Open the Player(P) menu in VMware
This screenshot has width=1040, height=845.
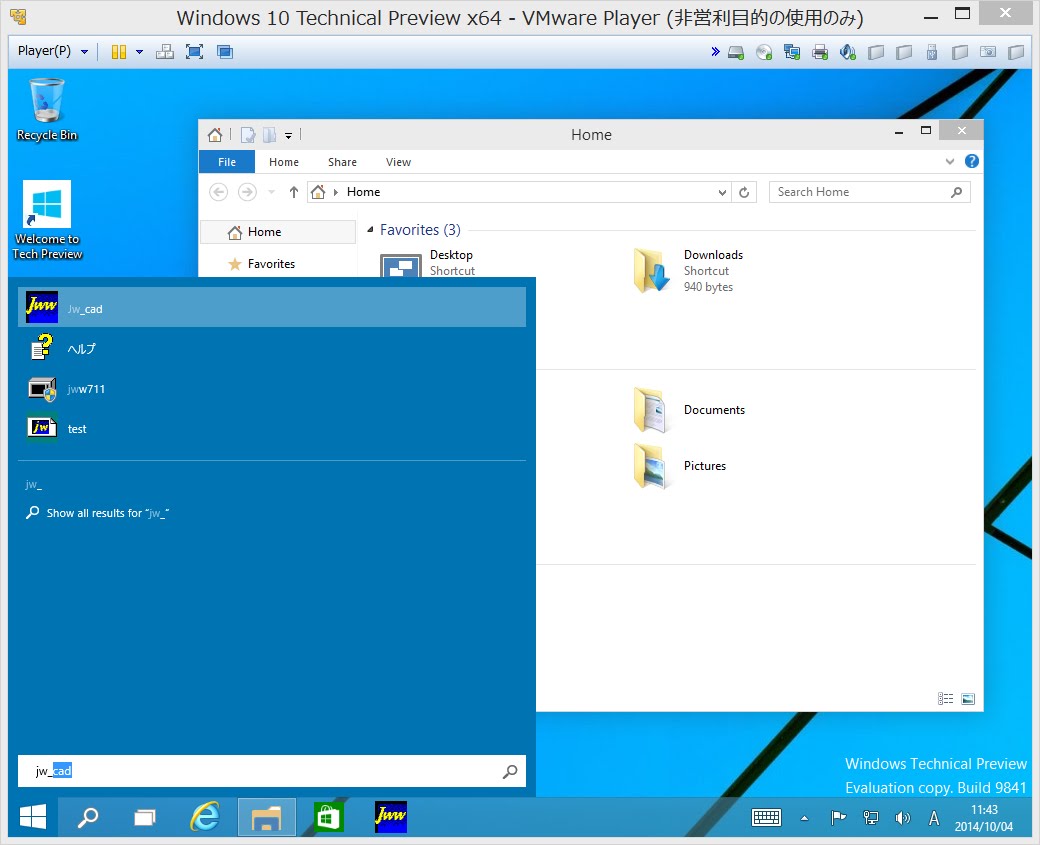tap(52, 51)
